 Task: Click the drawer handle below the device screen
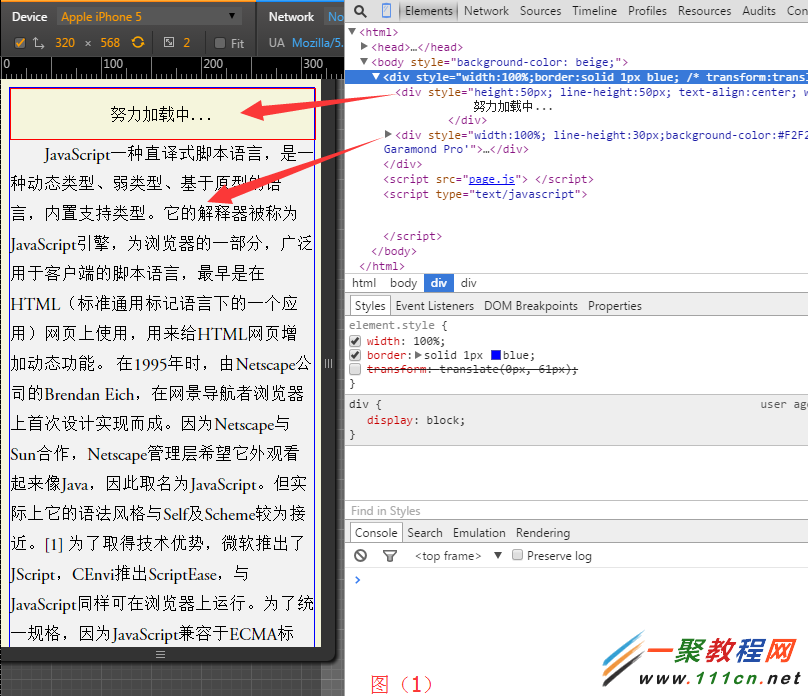click(x=161, y=654)
